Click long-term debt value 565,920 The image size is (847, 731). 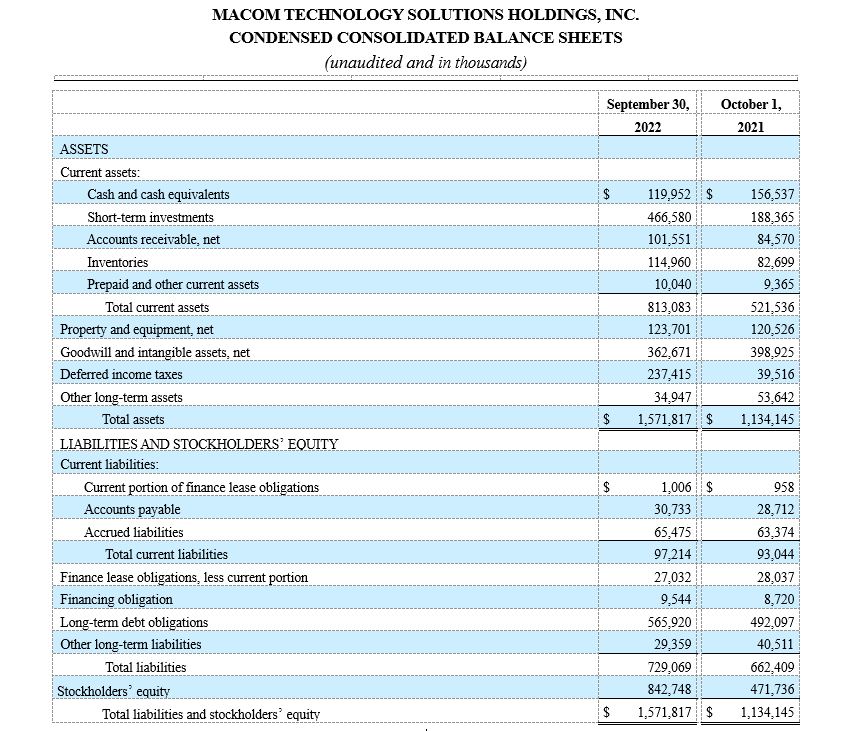pyautogui.click(x=669, y=622)
